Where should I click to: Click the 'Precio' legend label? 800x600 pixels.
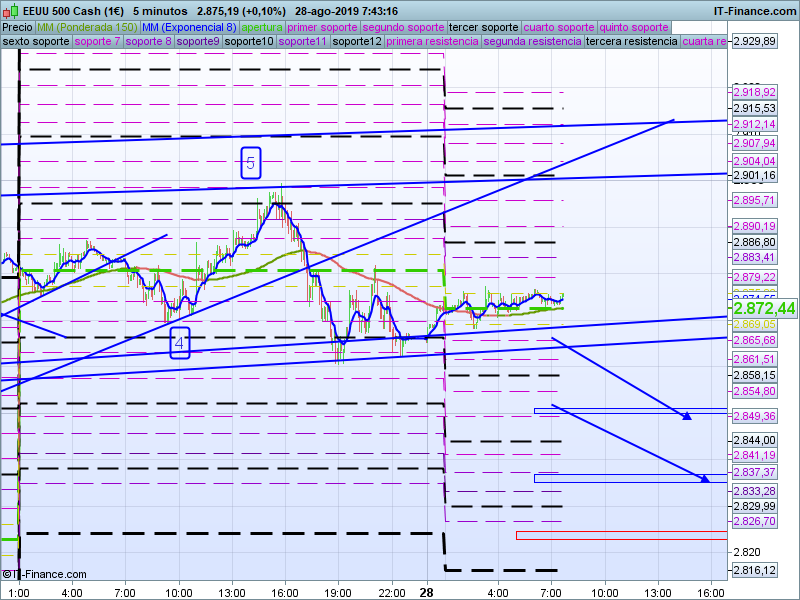(x=17, y=27)
